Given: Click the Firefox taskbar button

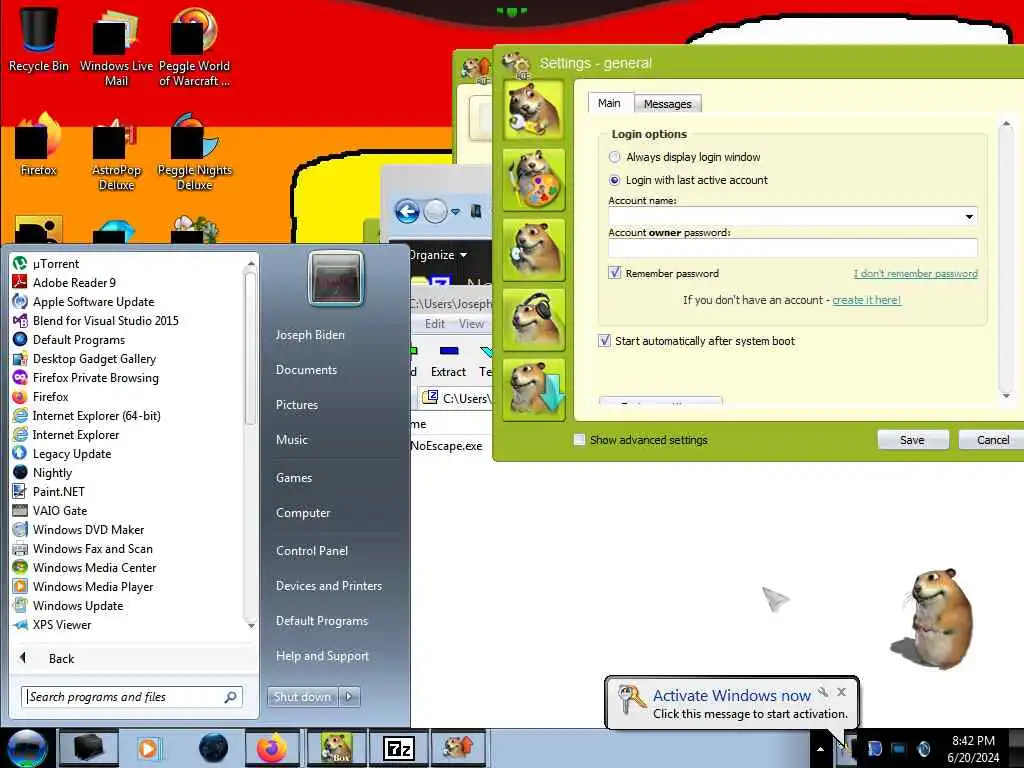Looking at the screenshot, I should point(272,748).
